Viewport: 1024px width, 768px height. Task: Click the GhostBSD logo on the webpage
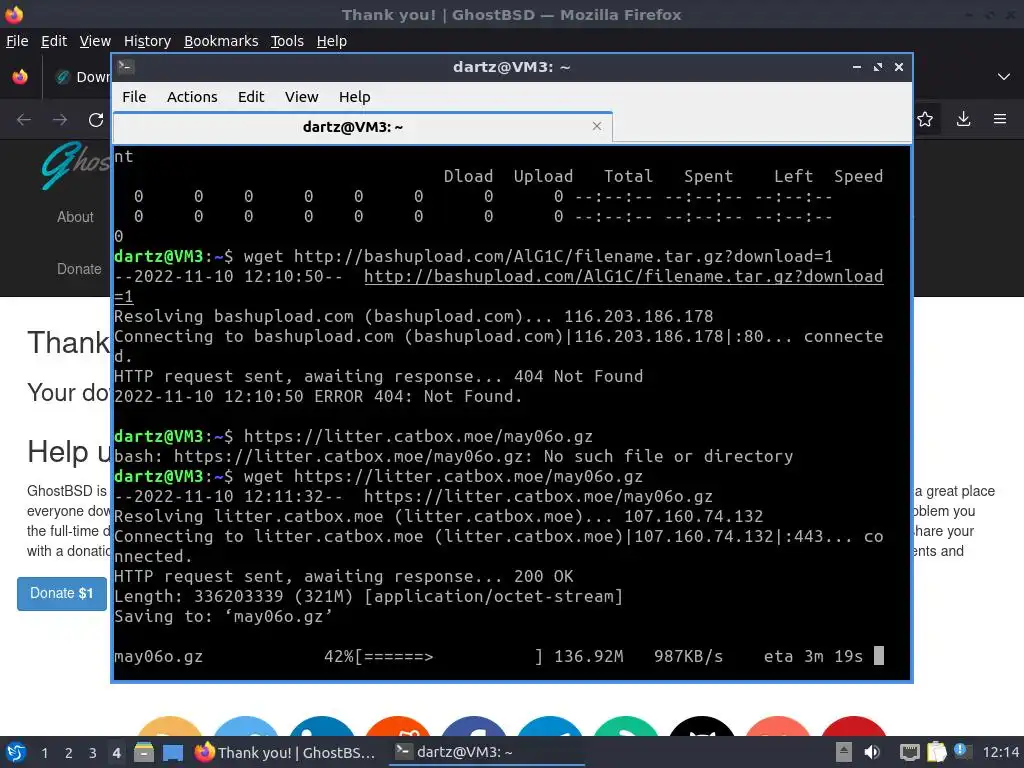pyautogui.click(x=75, y=165)
